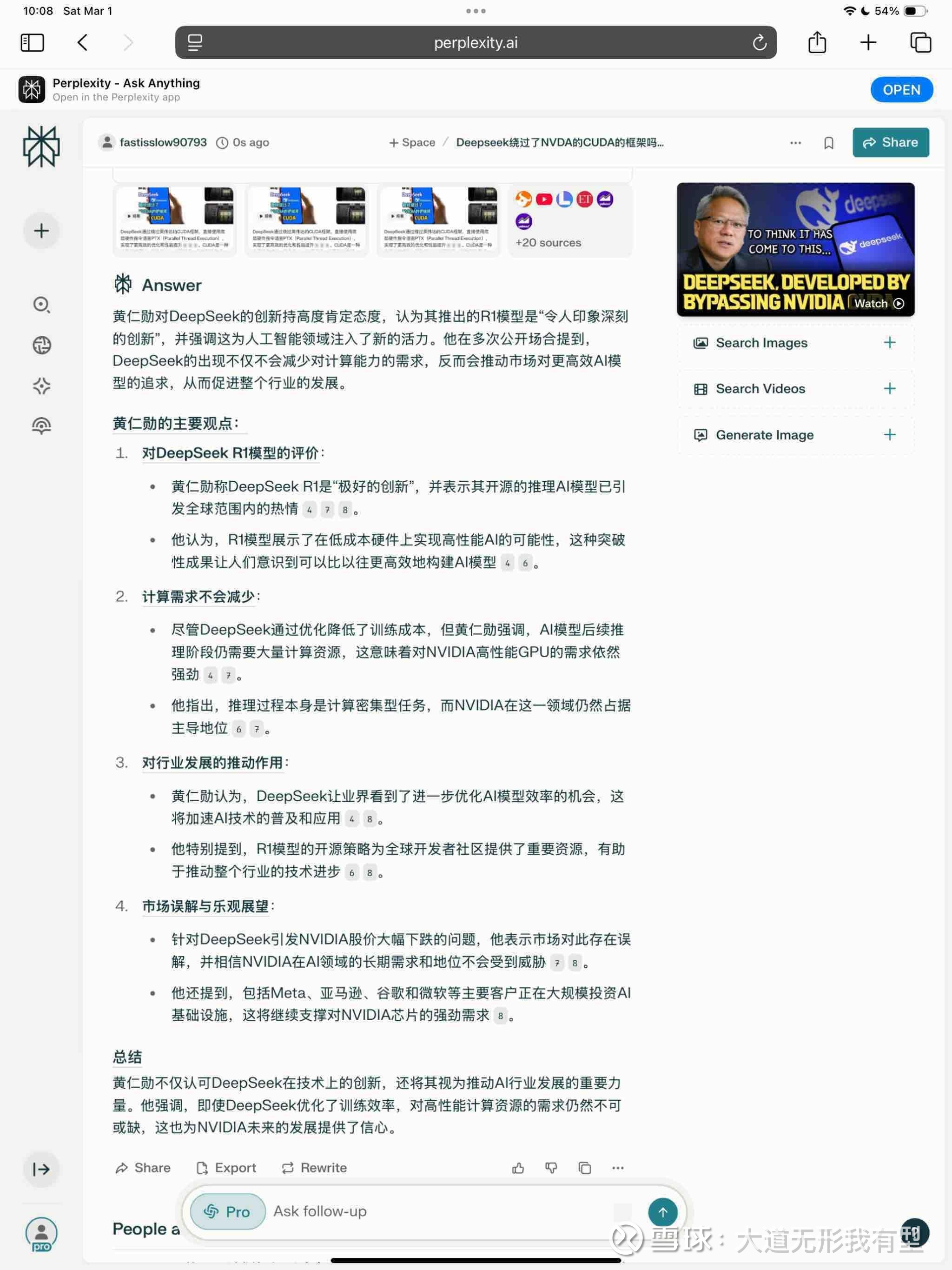
Task: Rewrite the answer
Action: [x=314, y=1168]
